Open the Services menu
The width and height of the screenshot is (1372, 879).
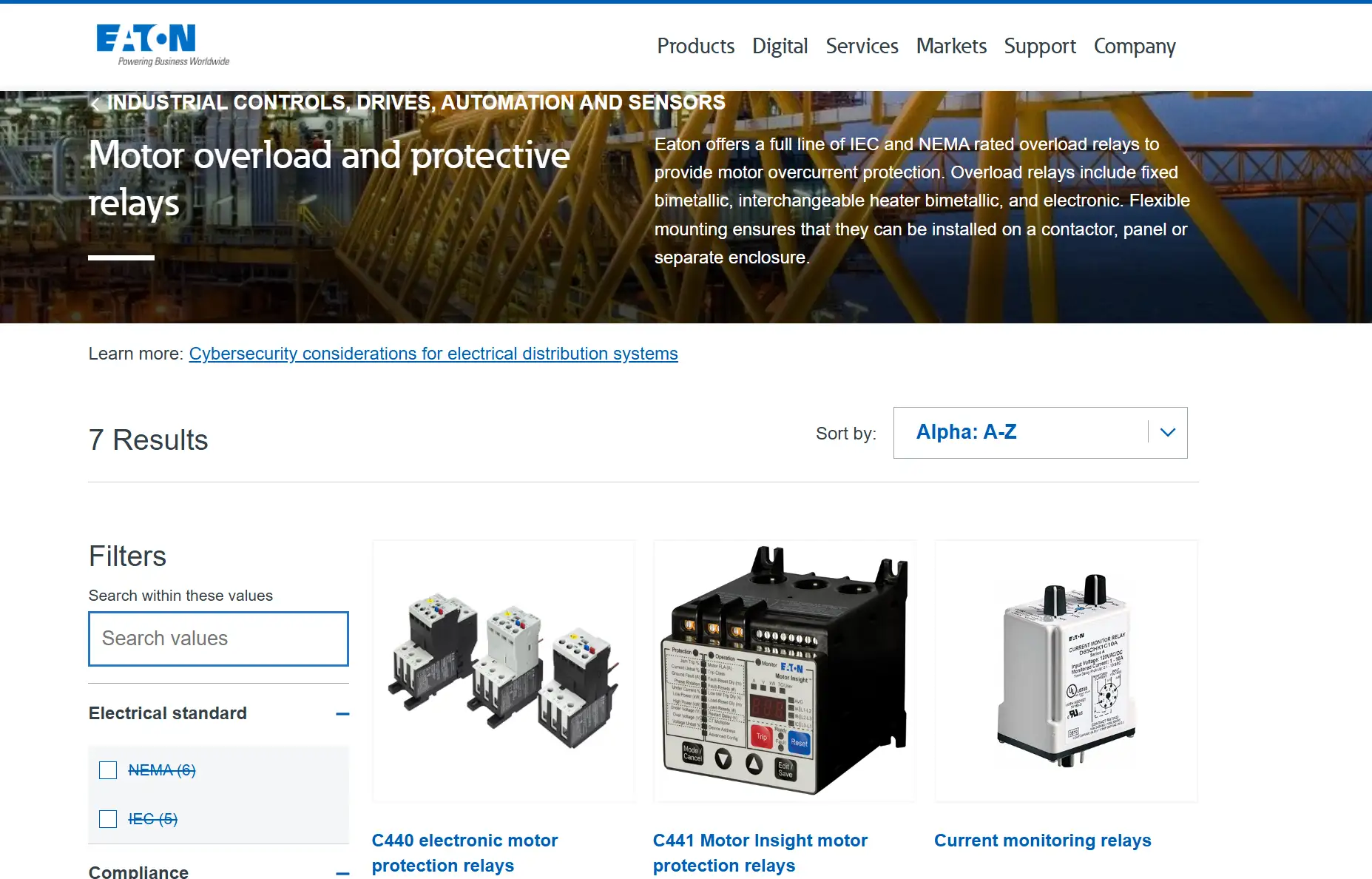(x=862, y=46)
